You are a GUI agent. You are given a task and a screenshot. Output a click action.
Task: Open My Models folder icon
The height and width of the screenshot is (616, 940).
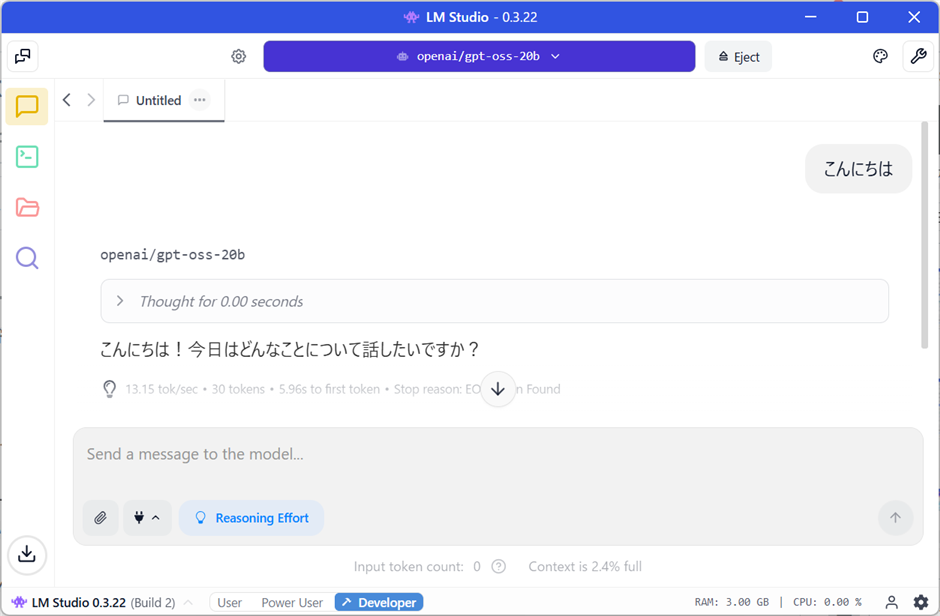pos(27,207)
